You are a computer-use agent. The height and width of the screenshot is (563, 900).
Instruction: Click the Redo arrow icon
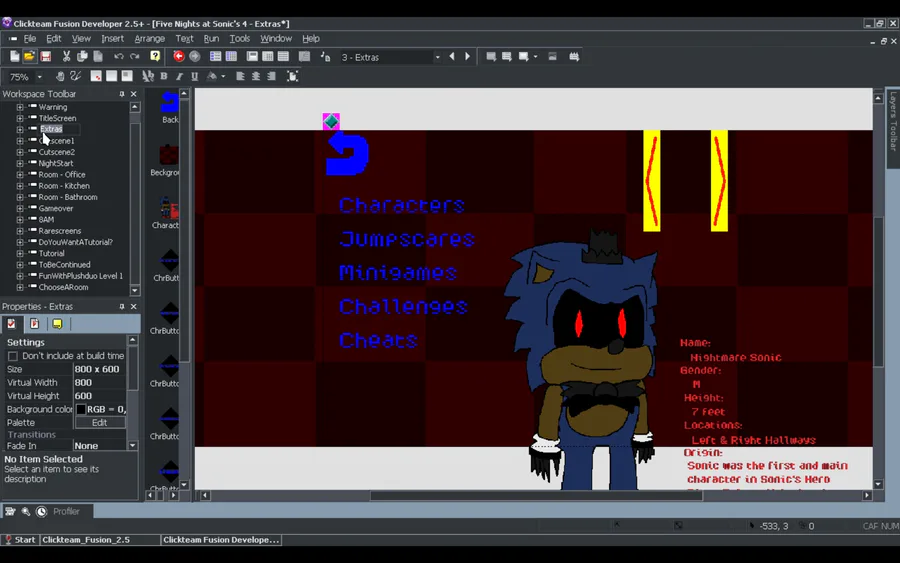135,56
